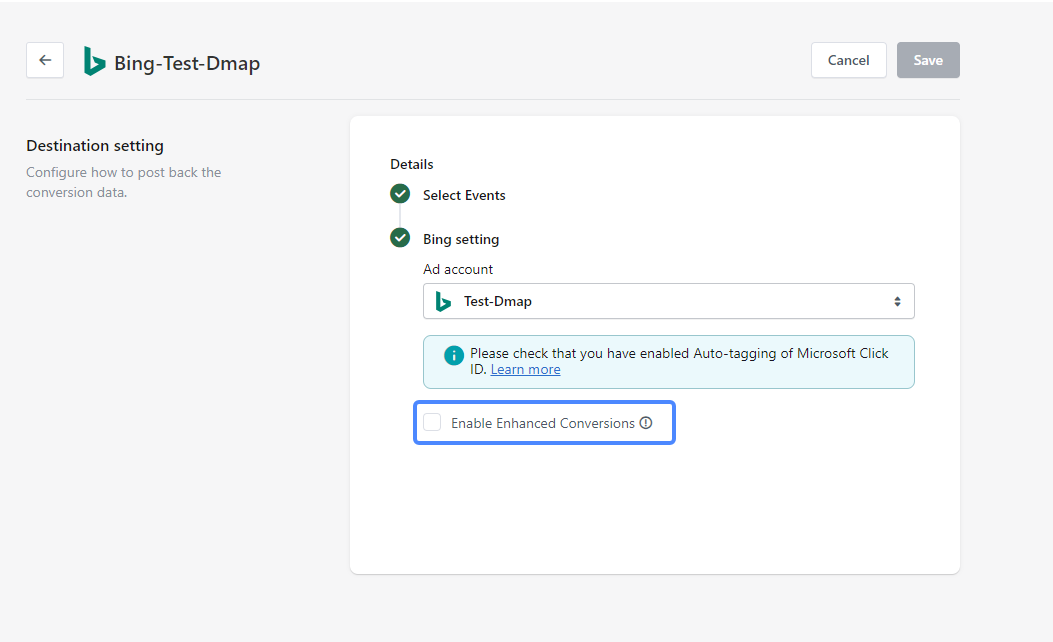
Task: Save the destination settings
Action: point(927,60)
